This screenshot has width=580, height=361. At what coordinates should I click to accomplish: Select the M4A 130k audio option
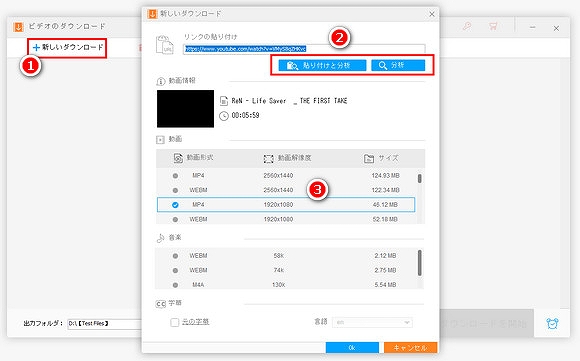point(175,285)
